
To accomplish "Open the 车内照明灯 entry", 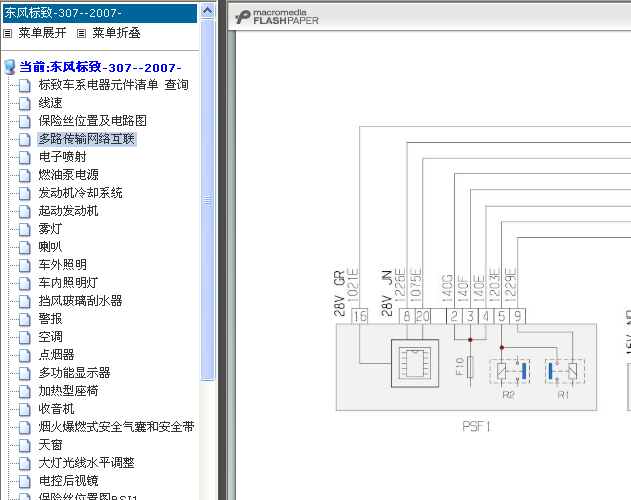I will (x=68, y=283).
